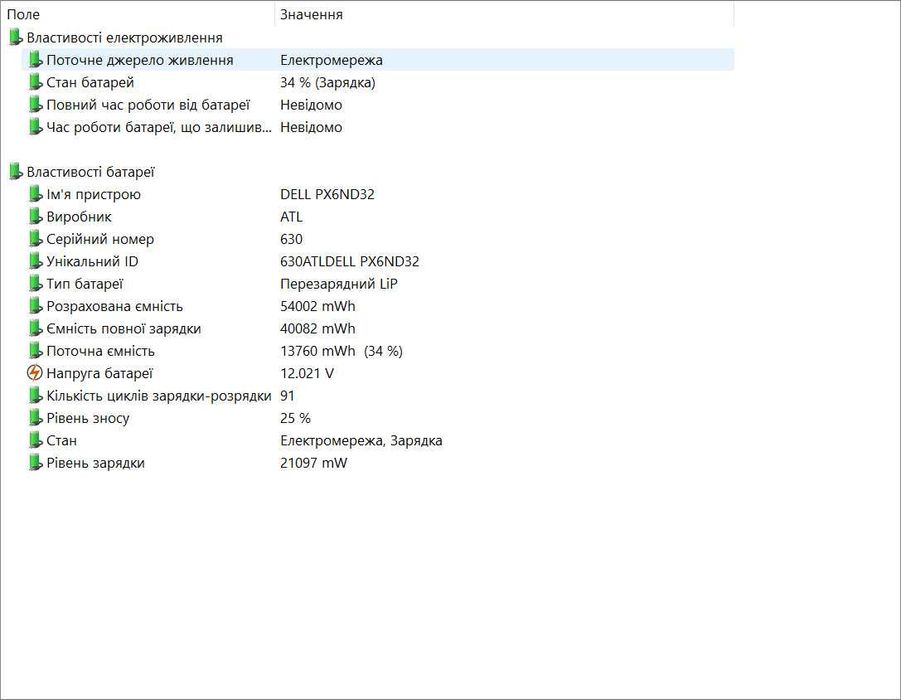
Task: Select the Властивості батареї group row
Action: click(90, 172)
